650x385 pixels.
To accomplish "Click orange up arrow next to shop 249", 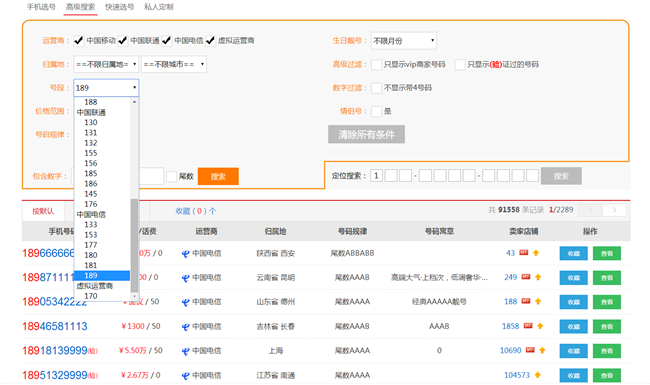I will pyautogui.click(x=538, y=277).
